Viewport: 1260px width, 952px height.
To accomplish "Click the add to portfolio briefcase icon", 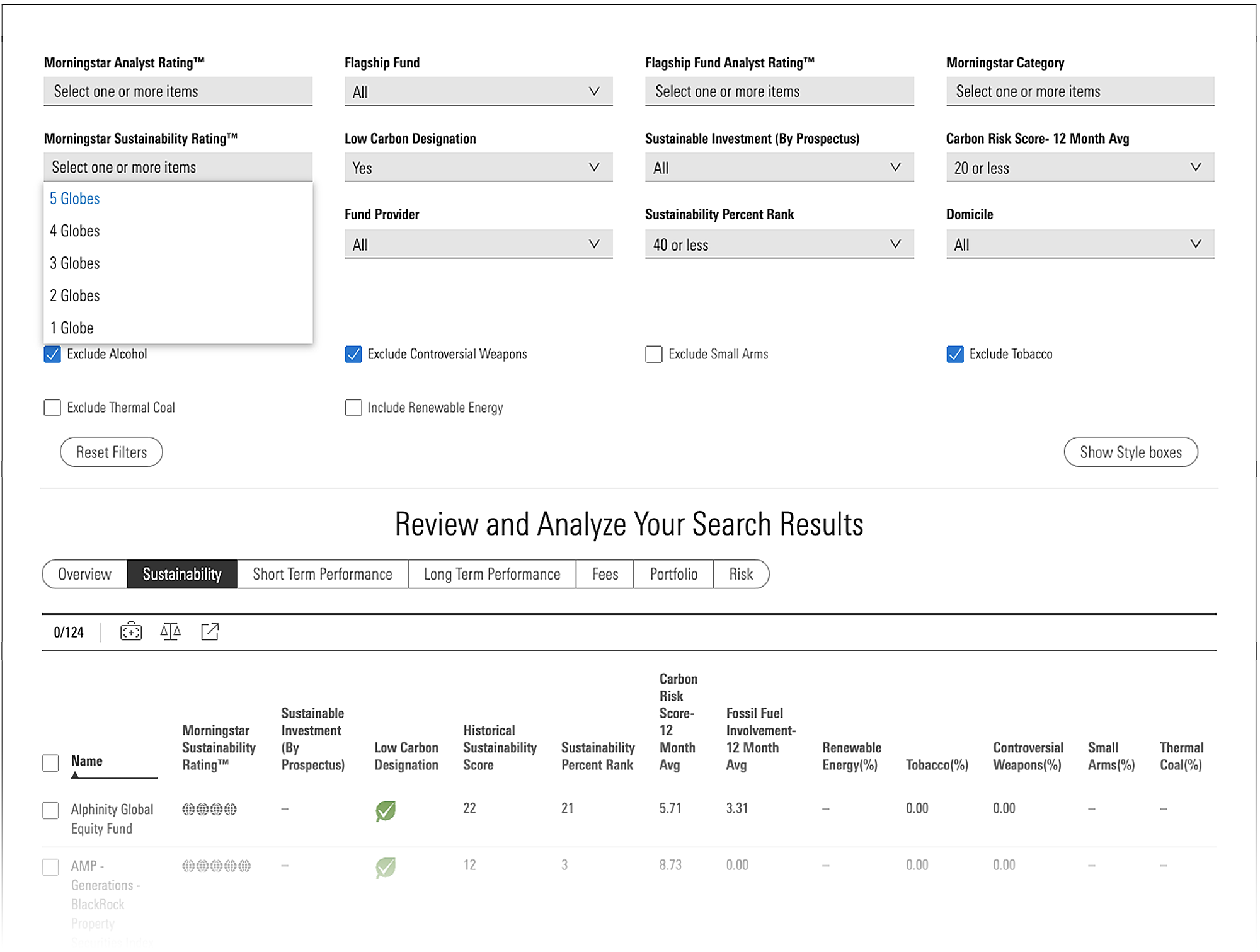I will [x=131, y=631].
